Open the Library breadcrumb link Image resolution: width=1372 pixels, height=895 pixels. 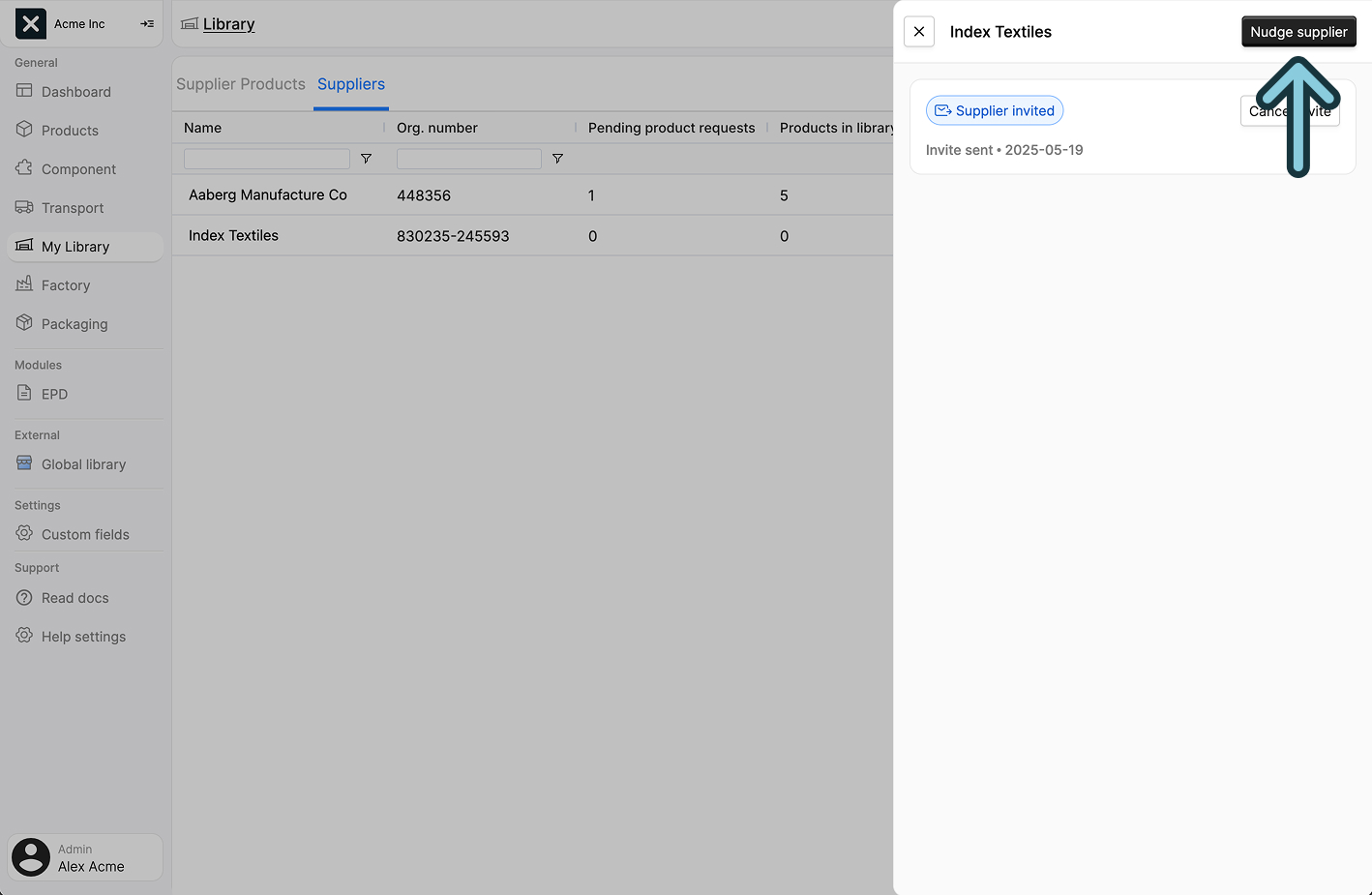(228, 24)
